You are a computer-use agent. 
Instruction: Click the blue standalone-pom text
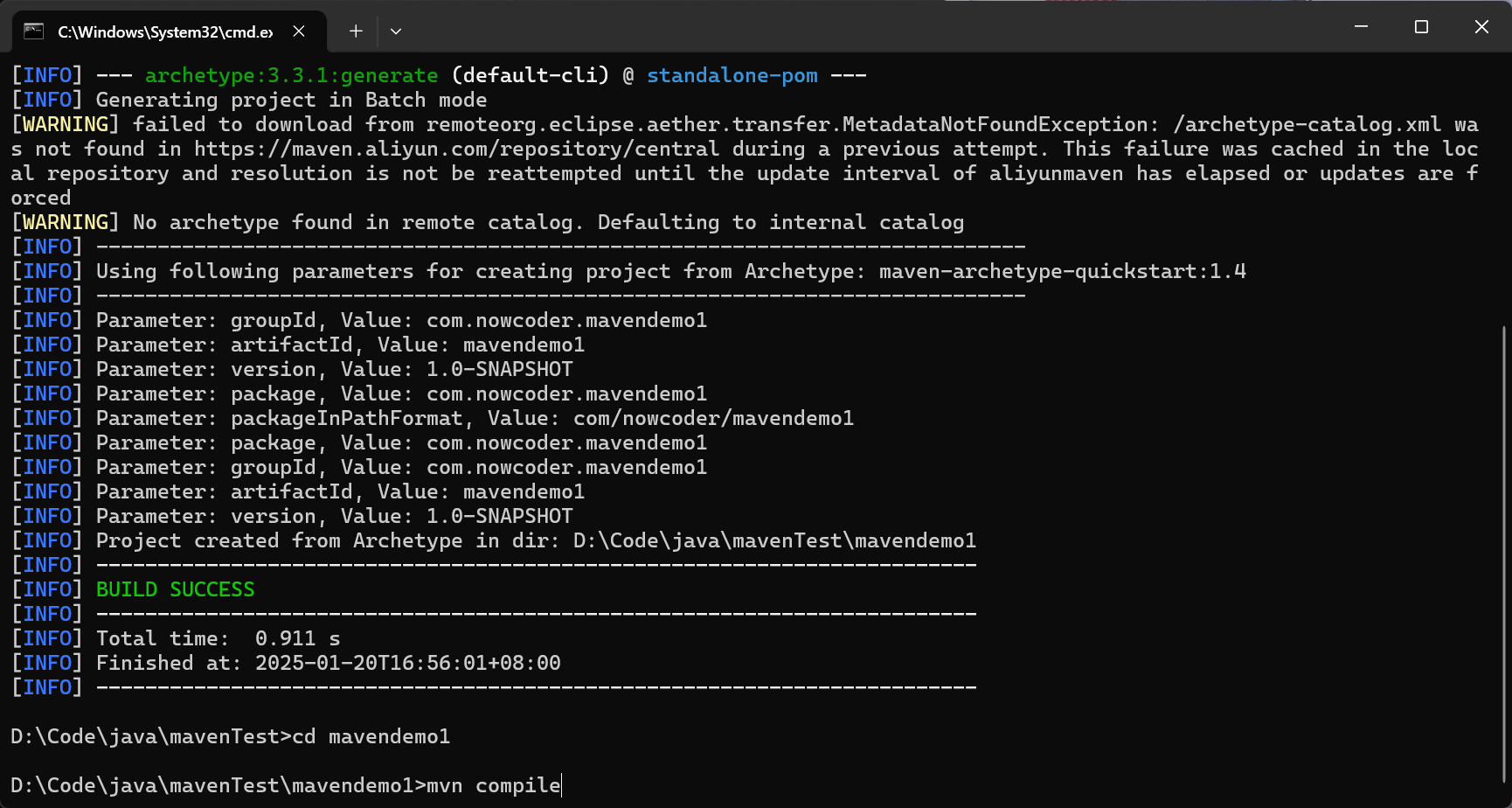tap(732, 76)
